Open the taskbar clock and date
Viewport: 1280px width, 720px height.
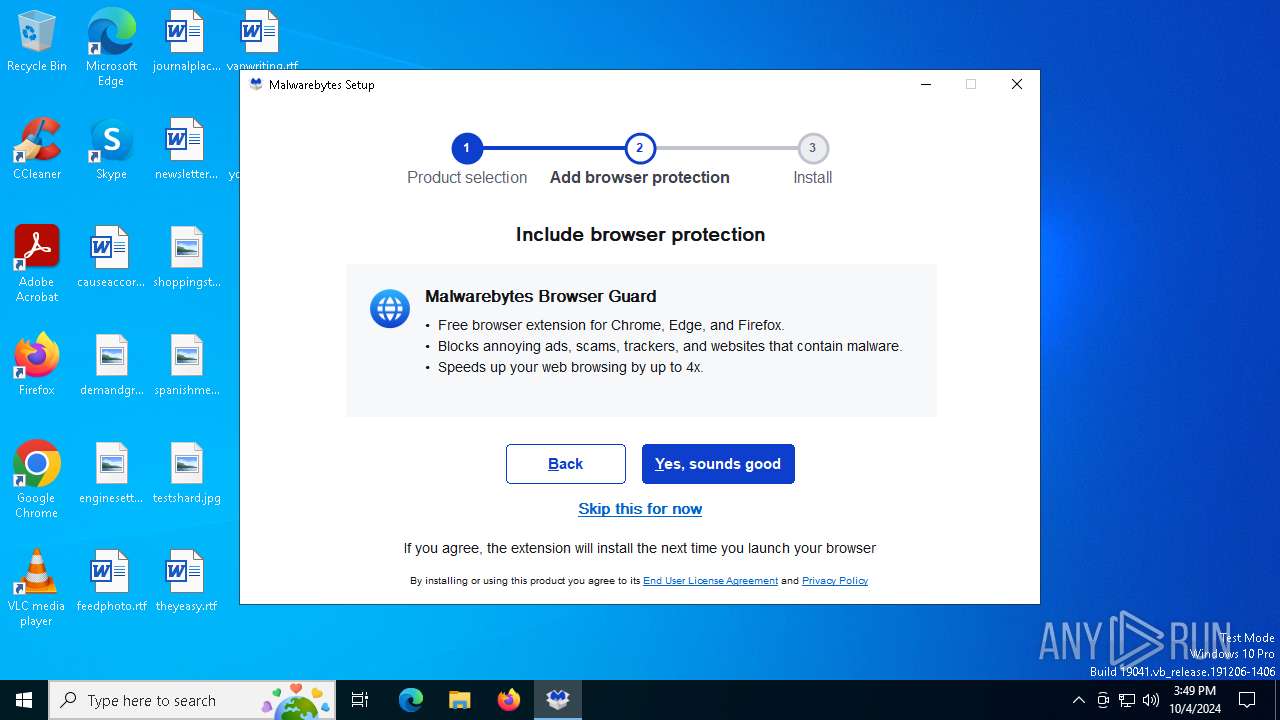pos(1195,700)
